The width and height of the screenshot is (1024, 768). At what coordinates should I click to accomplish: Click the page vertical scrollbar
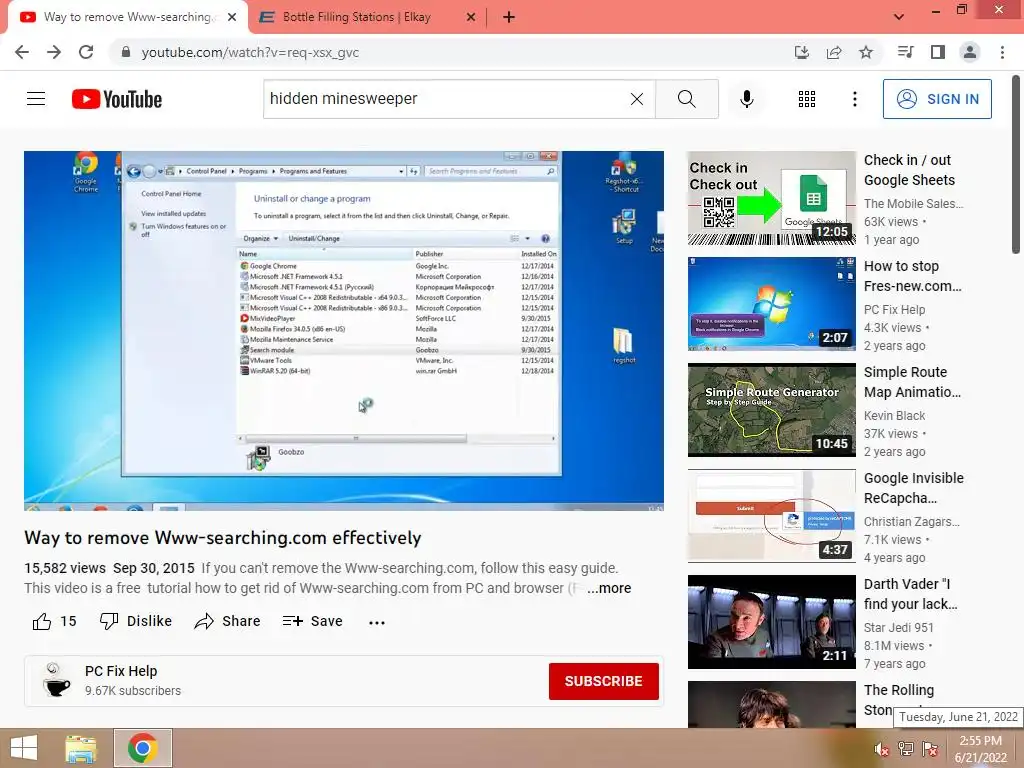coord(1017,165)
